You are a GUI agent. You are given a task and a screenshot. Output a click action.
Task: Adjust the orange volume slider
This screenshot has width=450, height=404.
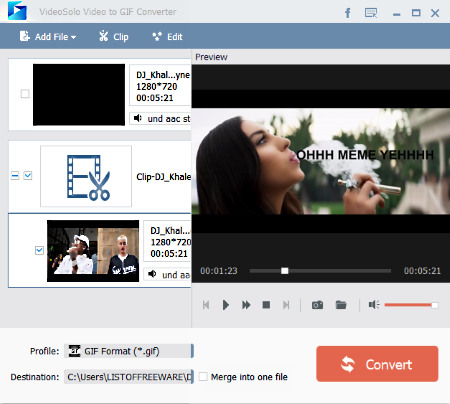(x=411, y=305)
